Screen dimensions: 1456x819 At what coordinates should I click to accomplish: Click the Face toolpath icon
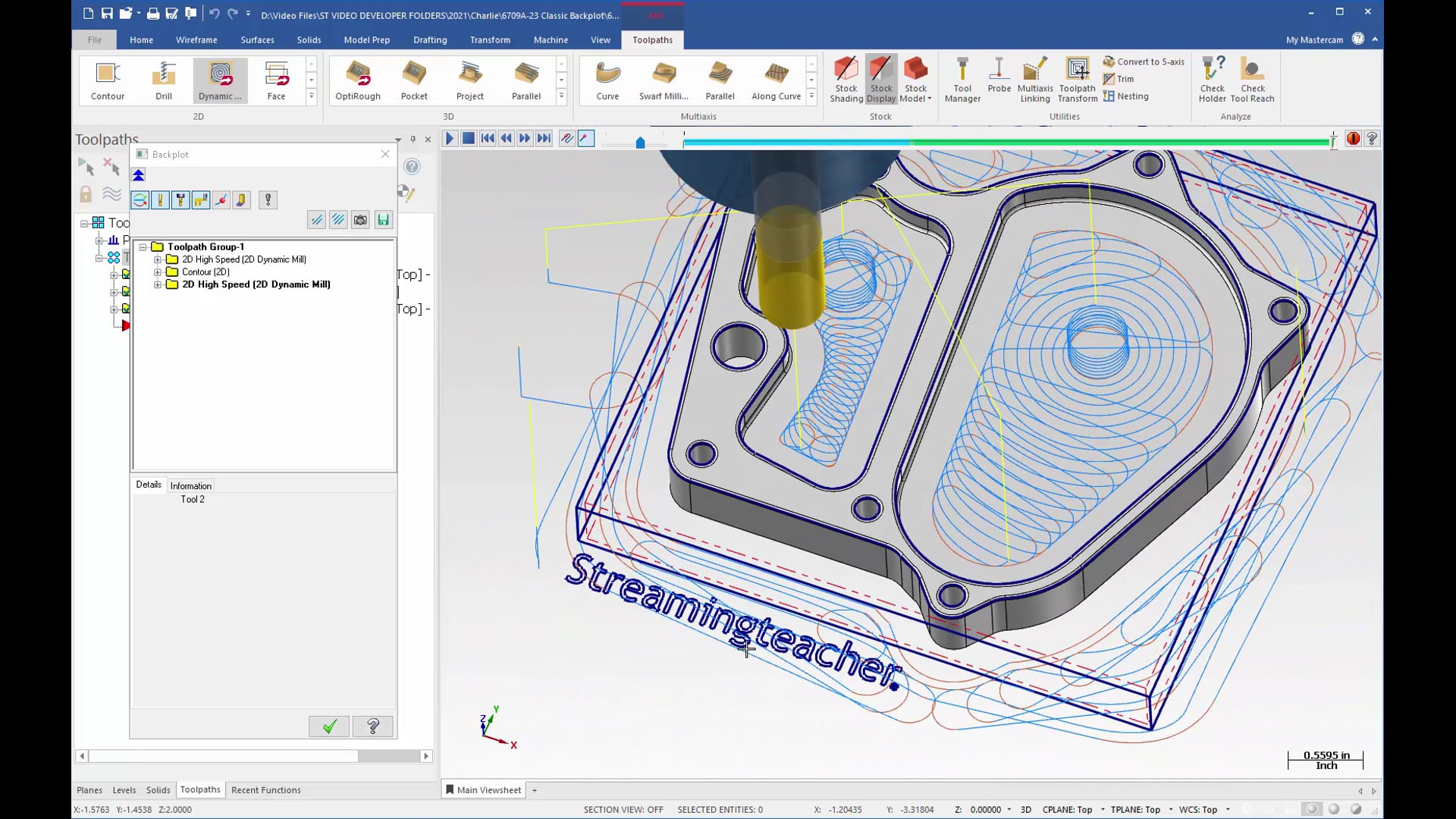pos(276,80)
